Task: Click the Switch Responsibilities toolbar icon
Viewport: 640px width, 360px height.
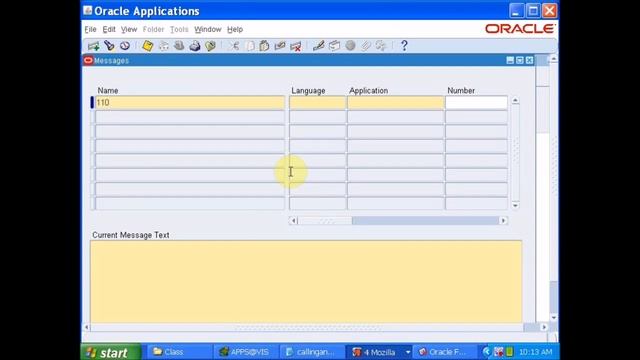Action: (x=179, y=46)
